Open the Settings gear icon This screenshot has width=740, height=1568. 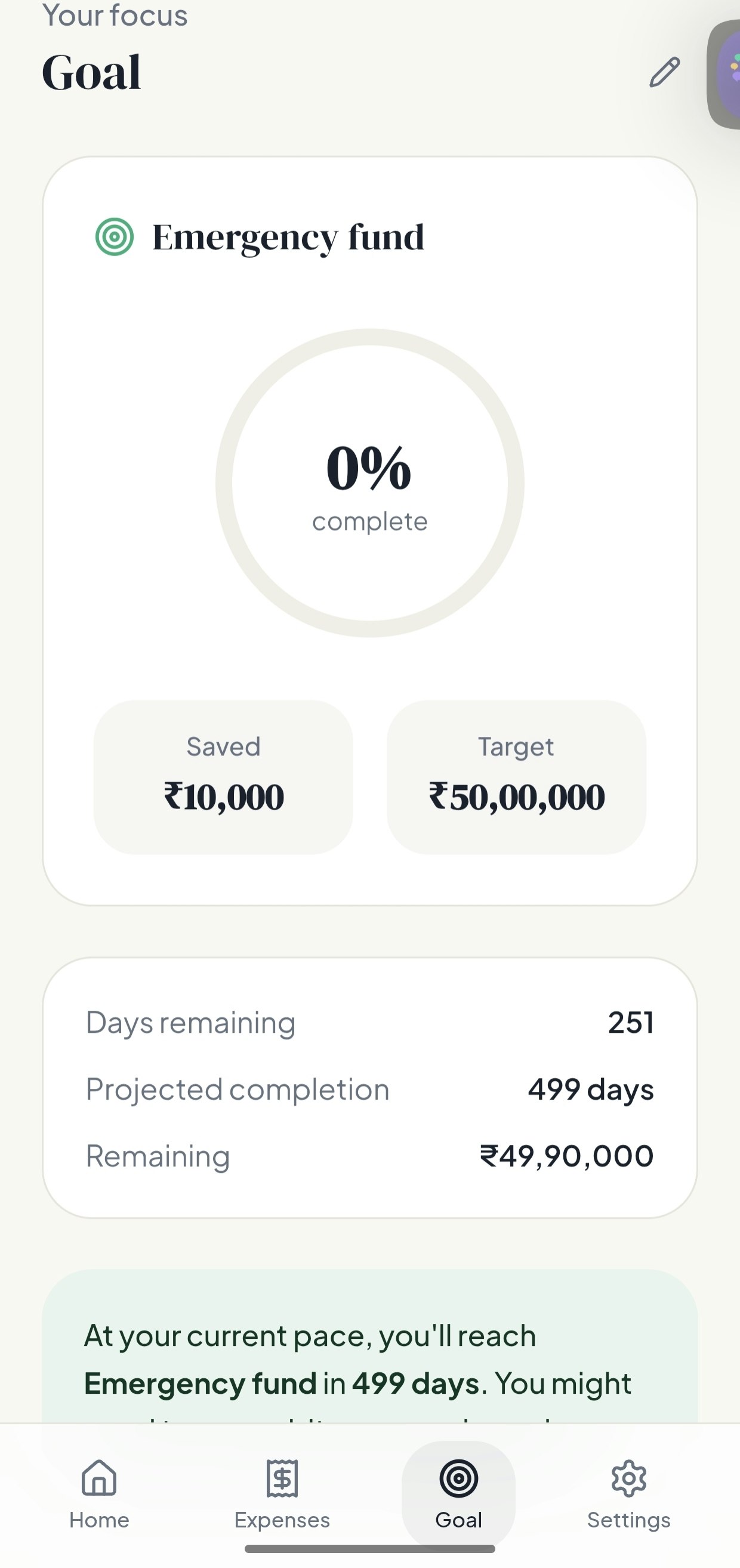click(628, 1477)
